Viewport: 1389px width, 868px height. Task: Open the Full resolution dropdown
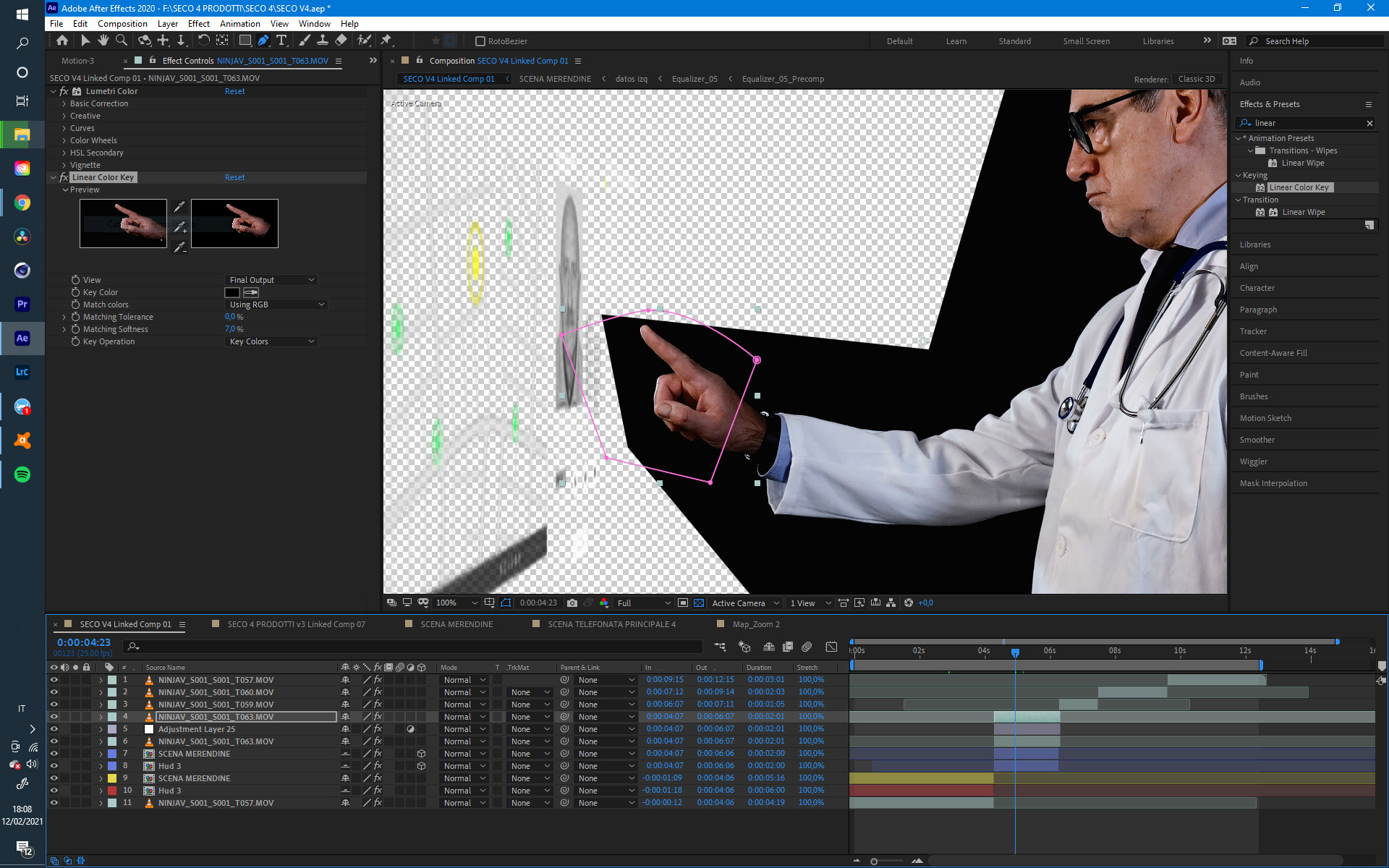tap(644, 603)
